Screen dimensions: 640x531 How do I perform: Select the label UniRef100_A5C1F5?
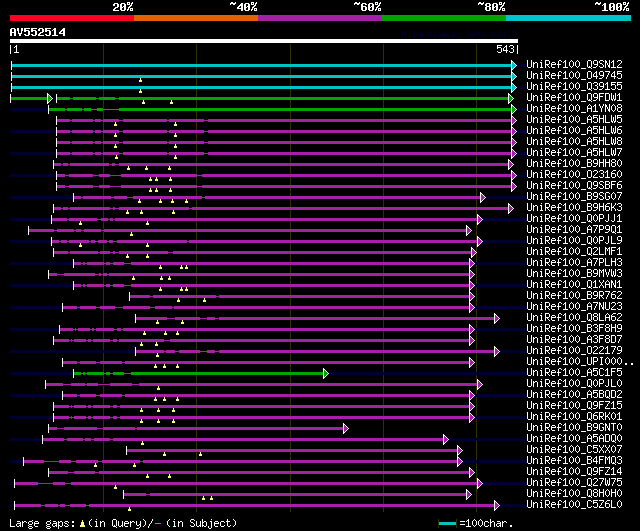574,373
